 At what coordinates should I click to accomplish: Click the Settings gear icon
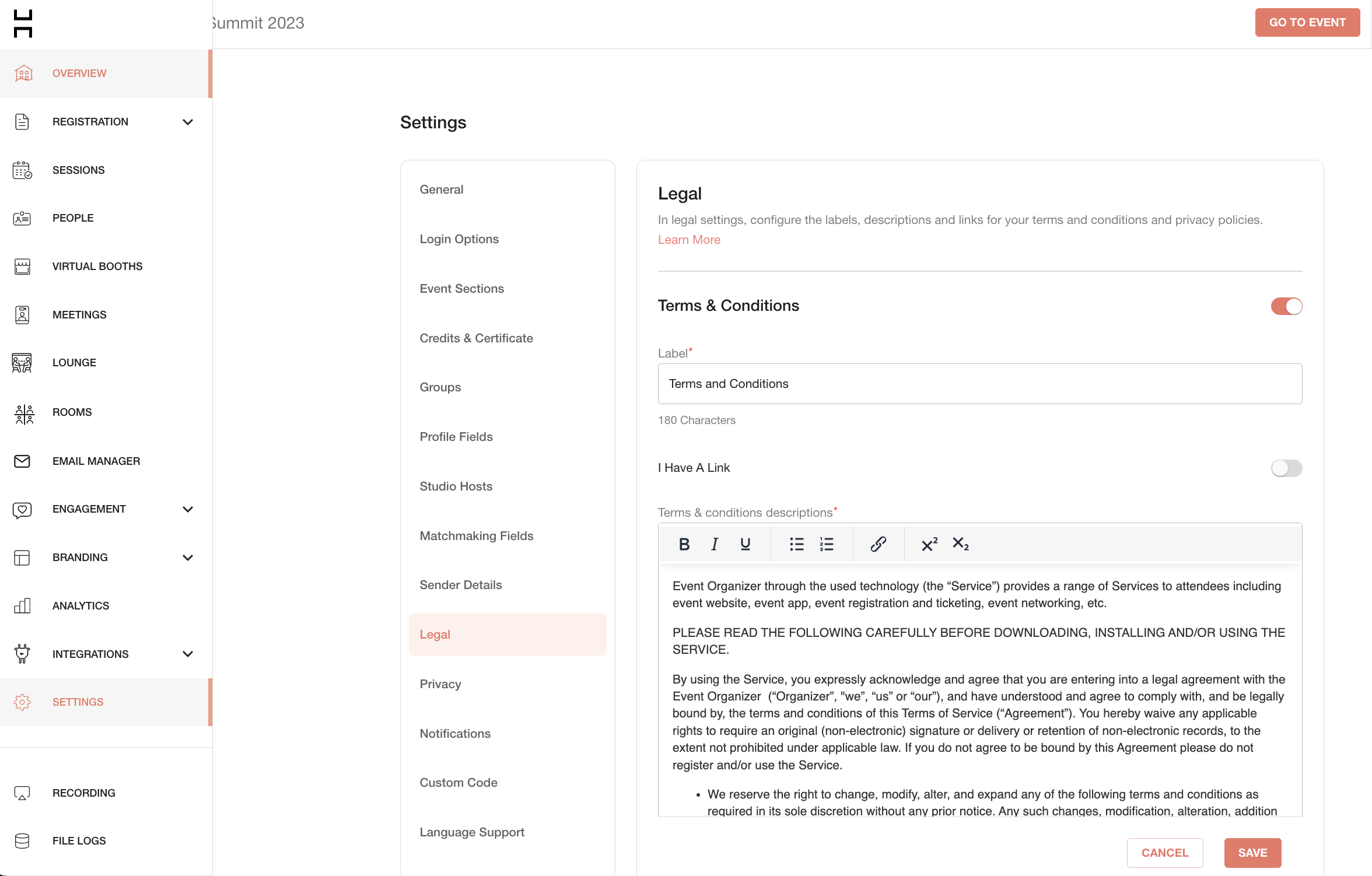tap(22, 702)
